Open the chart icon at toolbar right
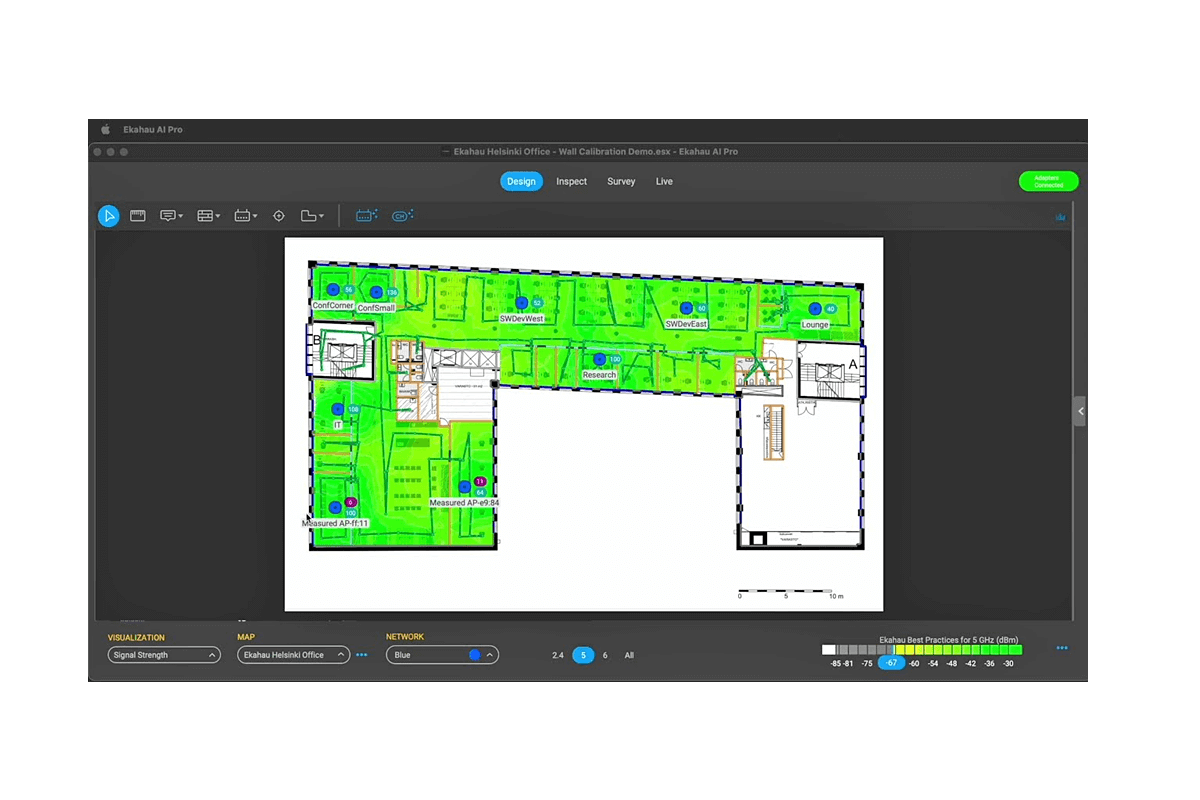This screenshot has height=800, width=1200. 1061,217
